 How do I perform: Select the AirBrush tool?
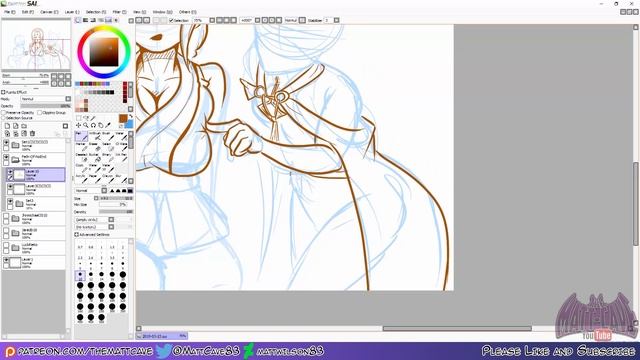[x=94, y=136]
